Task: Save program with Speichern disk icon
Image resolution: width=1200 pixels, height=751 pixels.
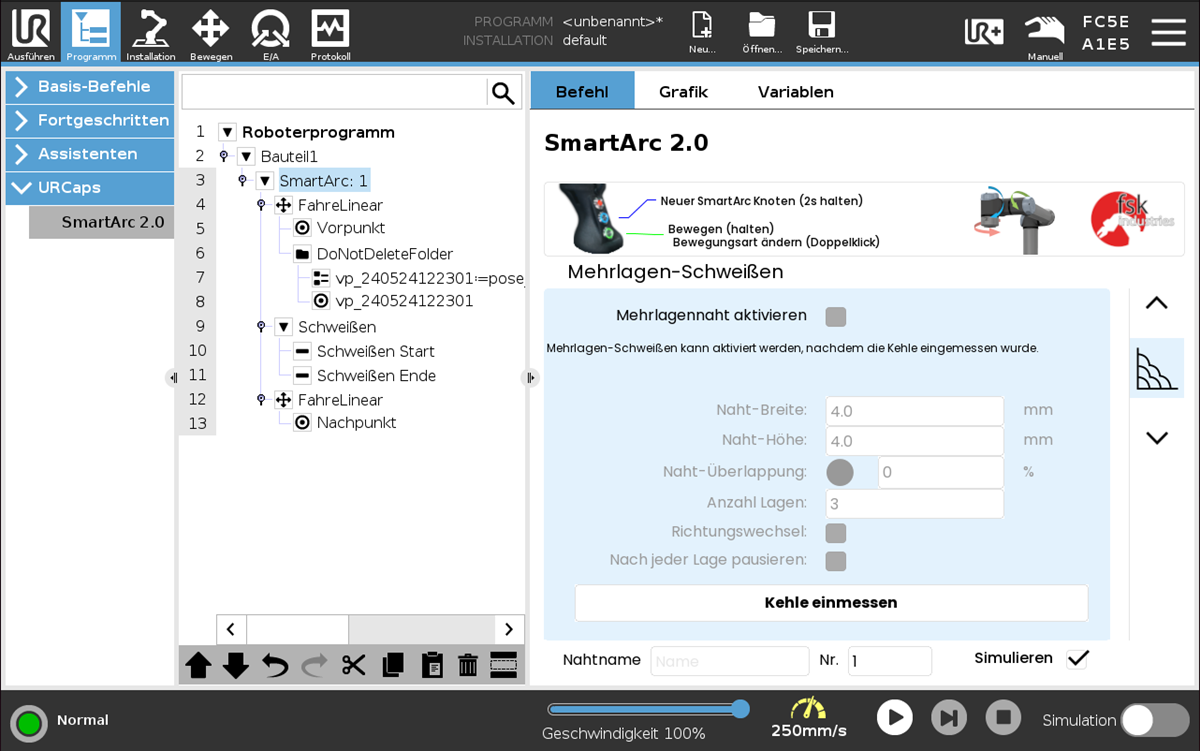Action: pos(821,33)
